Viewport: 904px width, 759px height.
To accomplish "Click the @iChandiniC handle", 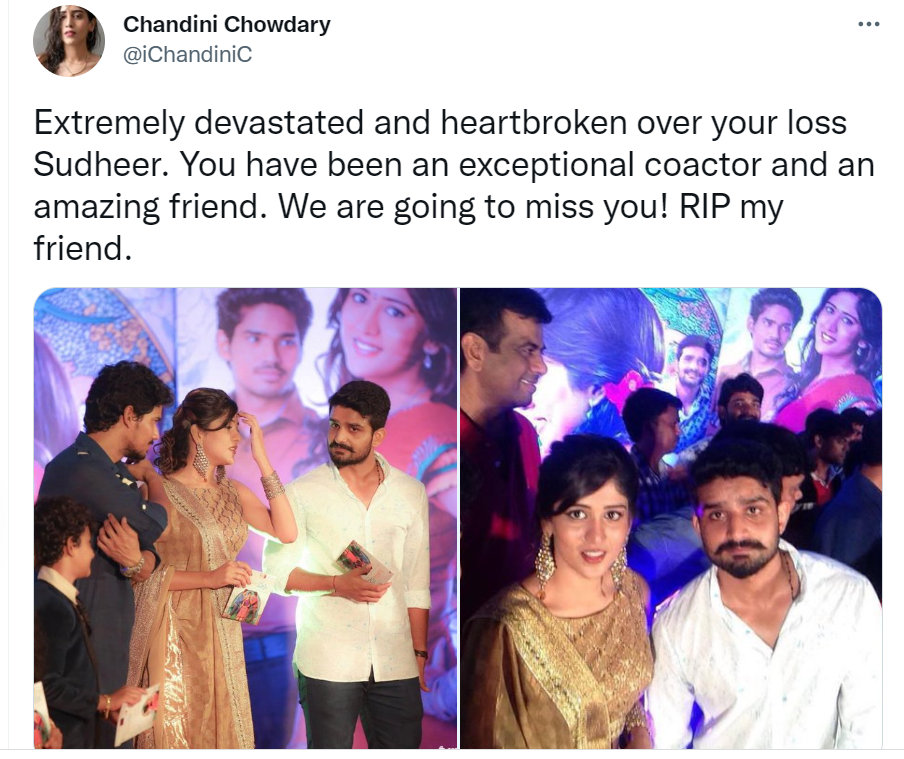I will coord(187,54).
